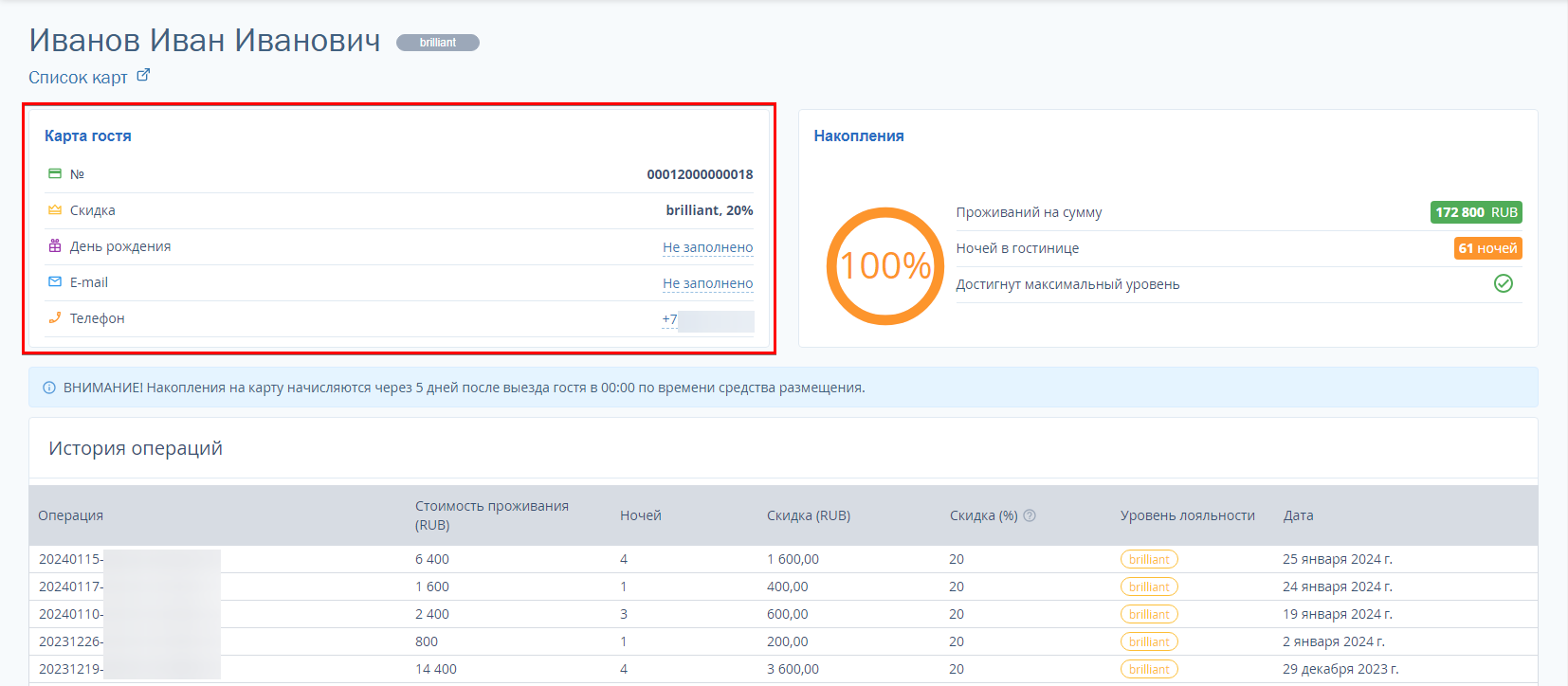Click the envelope icon beside E-mail
1568x686 pixels.
pos(55,281)
